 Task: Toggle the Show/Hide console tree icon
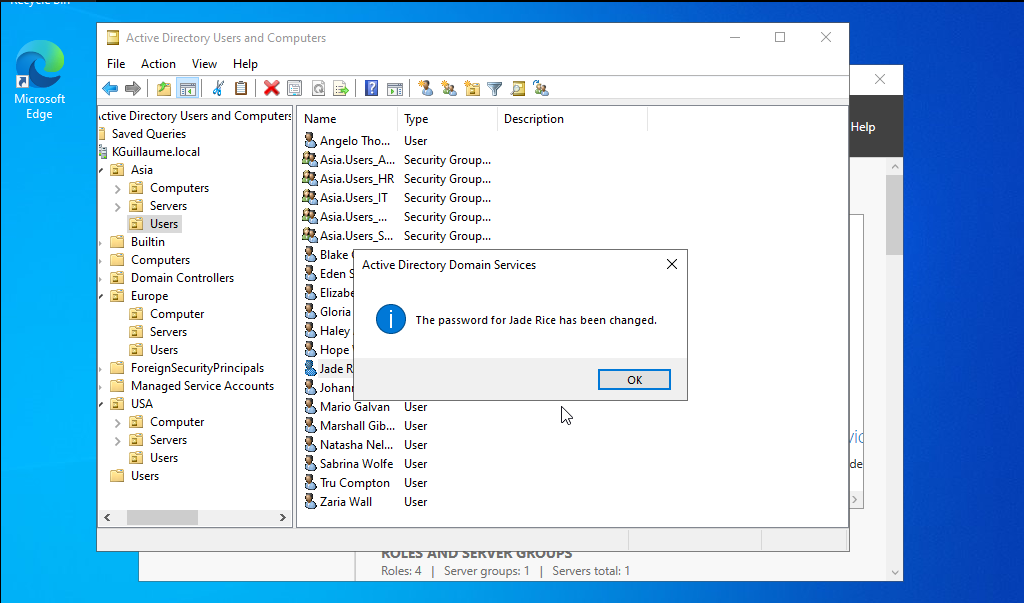(188, 88)
